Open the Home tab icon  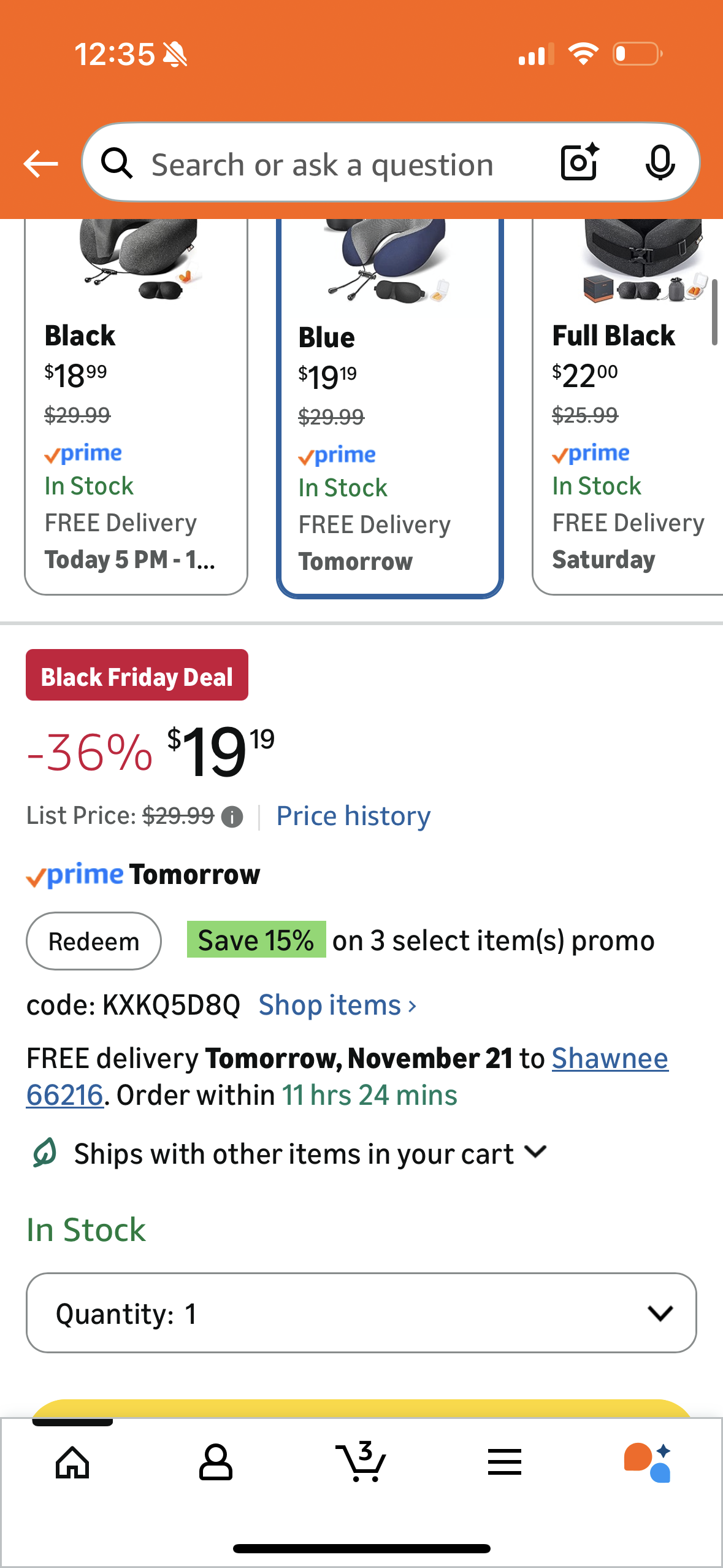tap(72, 1462)
